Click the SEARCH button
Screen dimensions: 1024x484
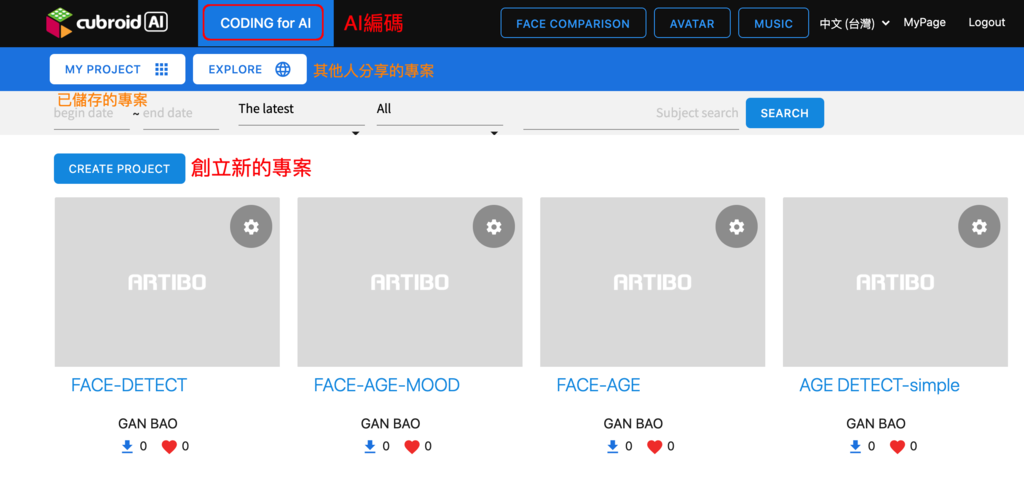(784, 113)
